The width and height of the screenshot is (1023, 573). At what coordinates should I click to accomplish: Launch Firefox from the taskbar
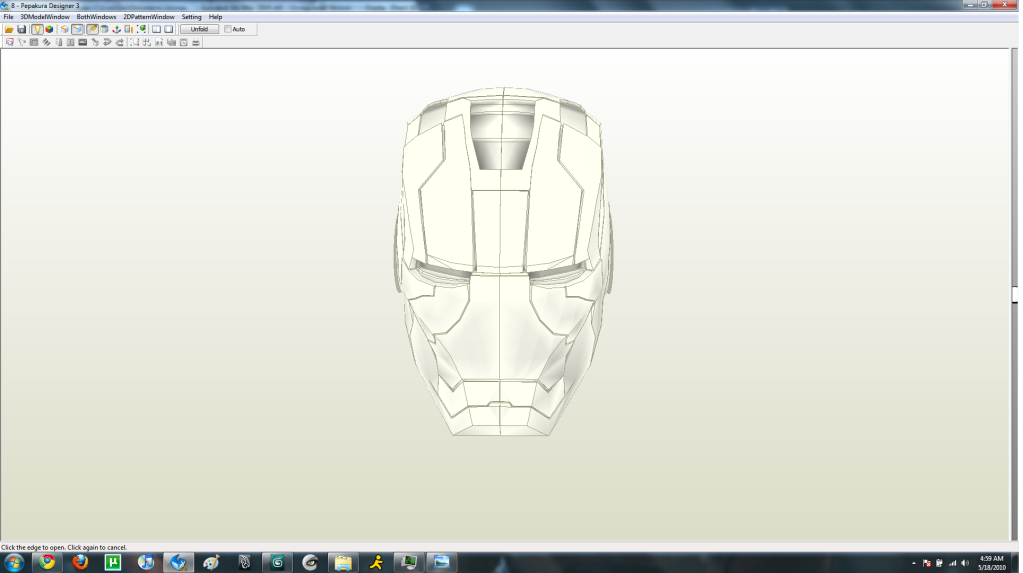80,563
